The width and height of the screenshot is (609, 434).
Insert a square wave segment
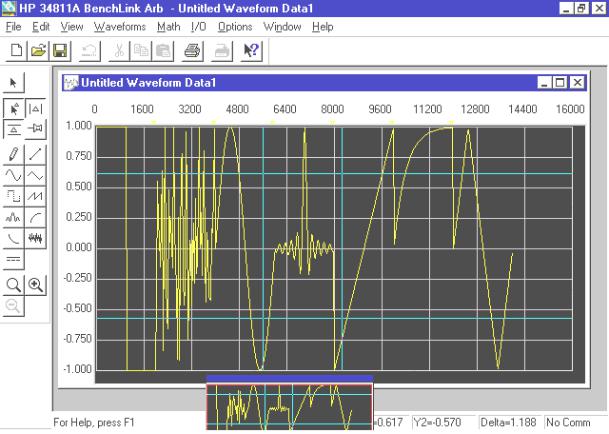[x=14, y=196]
